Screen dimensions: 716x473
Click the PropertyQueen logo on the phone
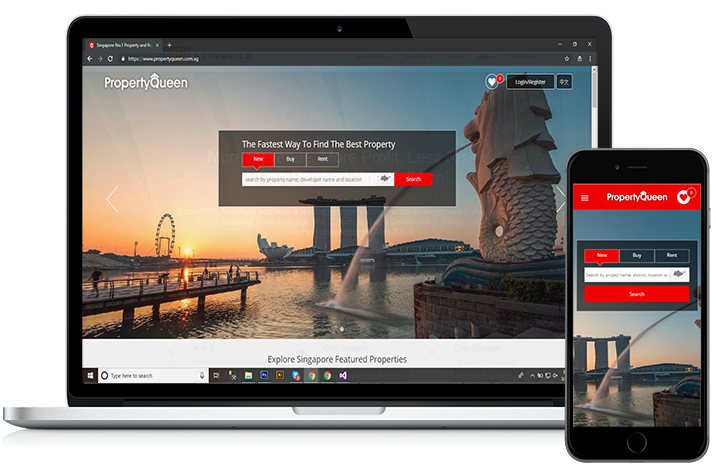click(637, 197)
